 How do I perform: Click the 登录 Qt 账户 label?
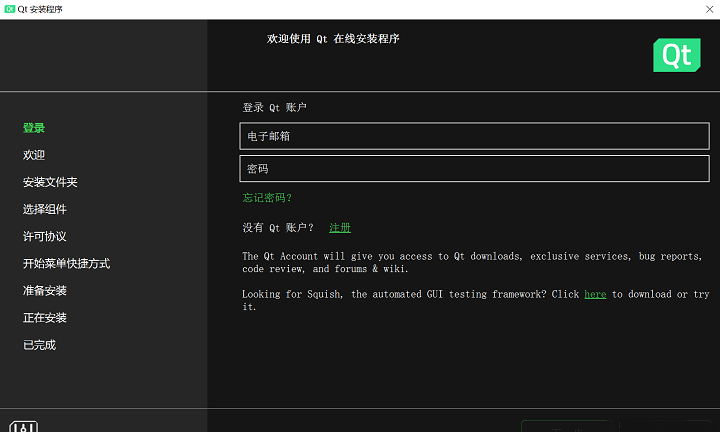(x=275, y=107)
